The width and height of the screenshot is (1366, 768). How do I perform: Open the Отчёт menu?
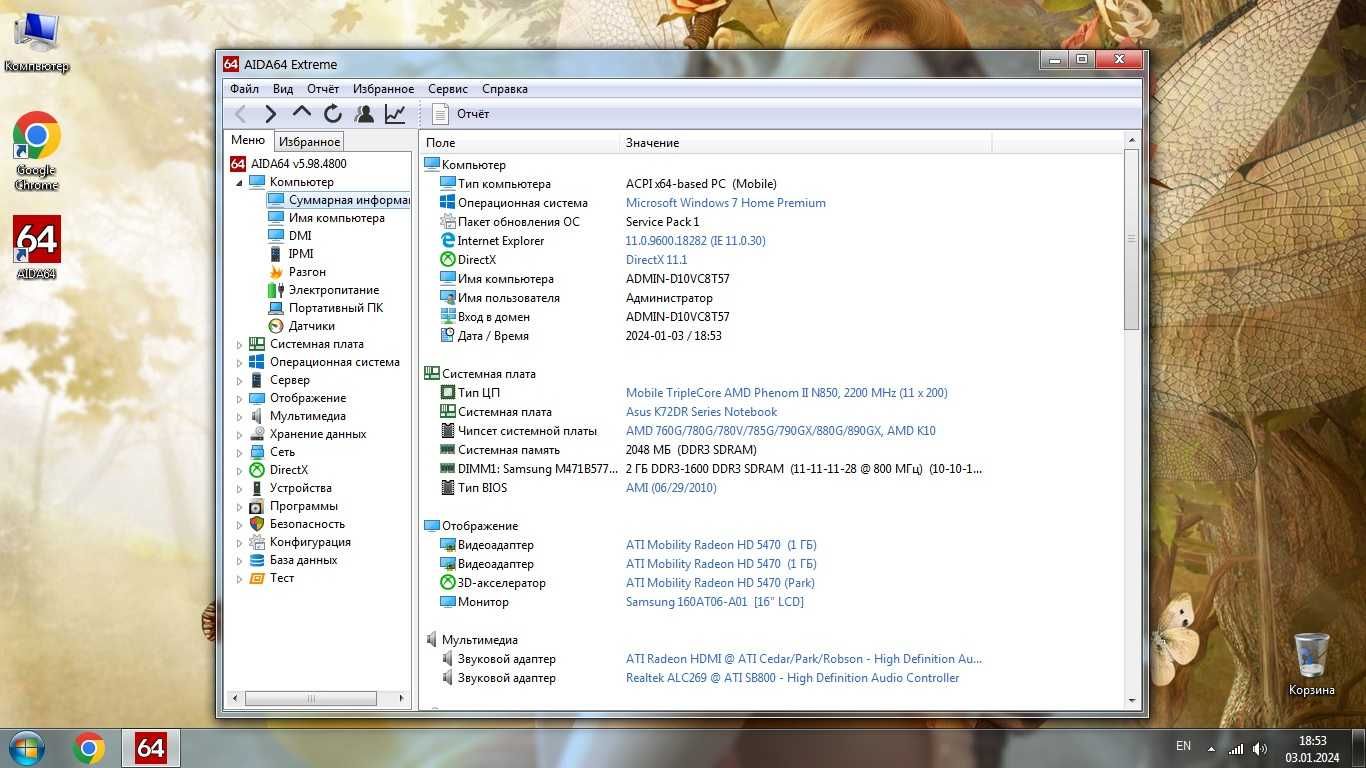pyautogui.click(x=323, y=89)
